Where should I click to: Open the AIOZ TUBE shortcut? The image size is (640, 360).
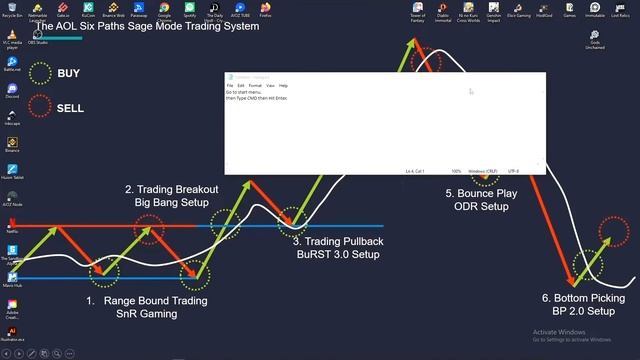pyautogui.click(x=240, y=10)
